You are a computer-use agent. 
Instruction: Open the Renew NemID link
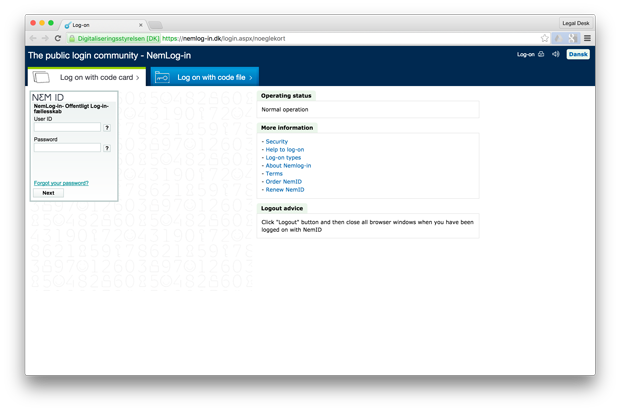point(285,189)
